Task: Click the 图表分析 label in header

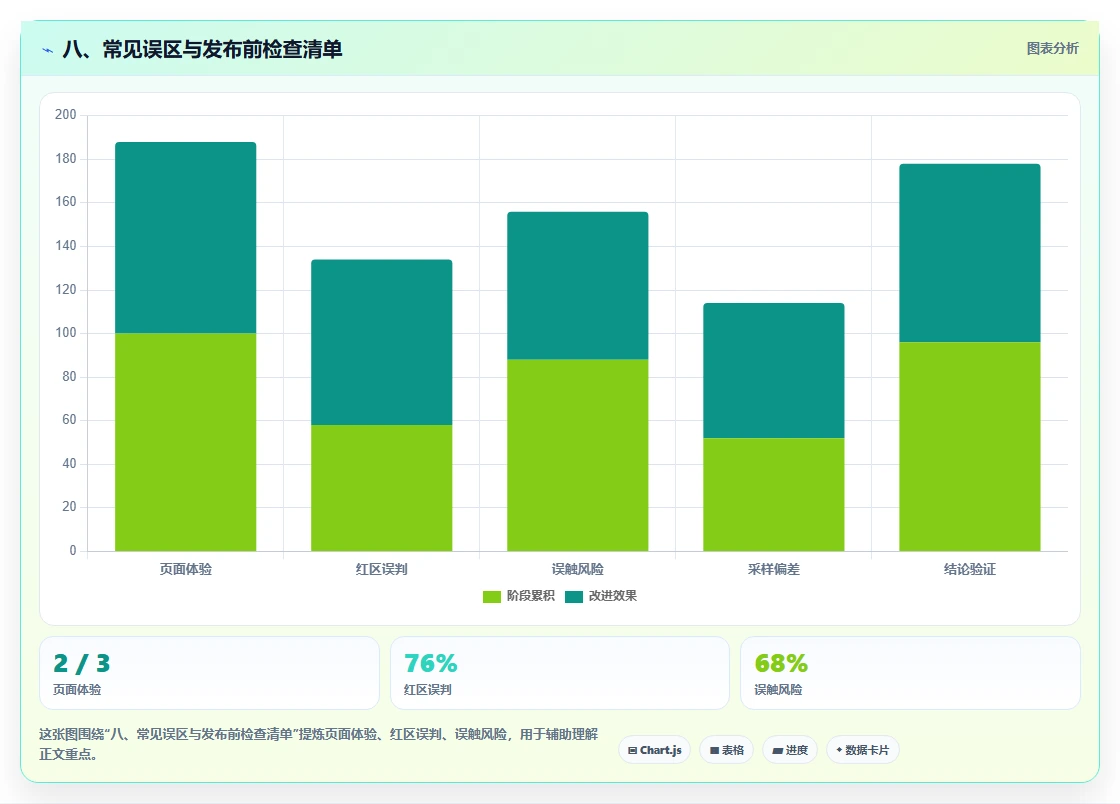Action: pyautogui.click(x=1052, y=49)
